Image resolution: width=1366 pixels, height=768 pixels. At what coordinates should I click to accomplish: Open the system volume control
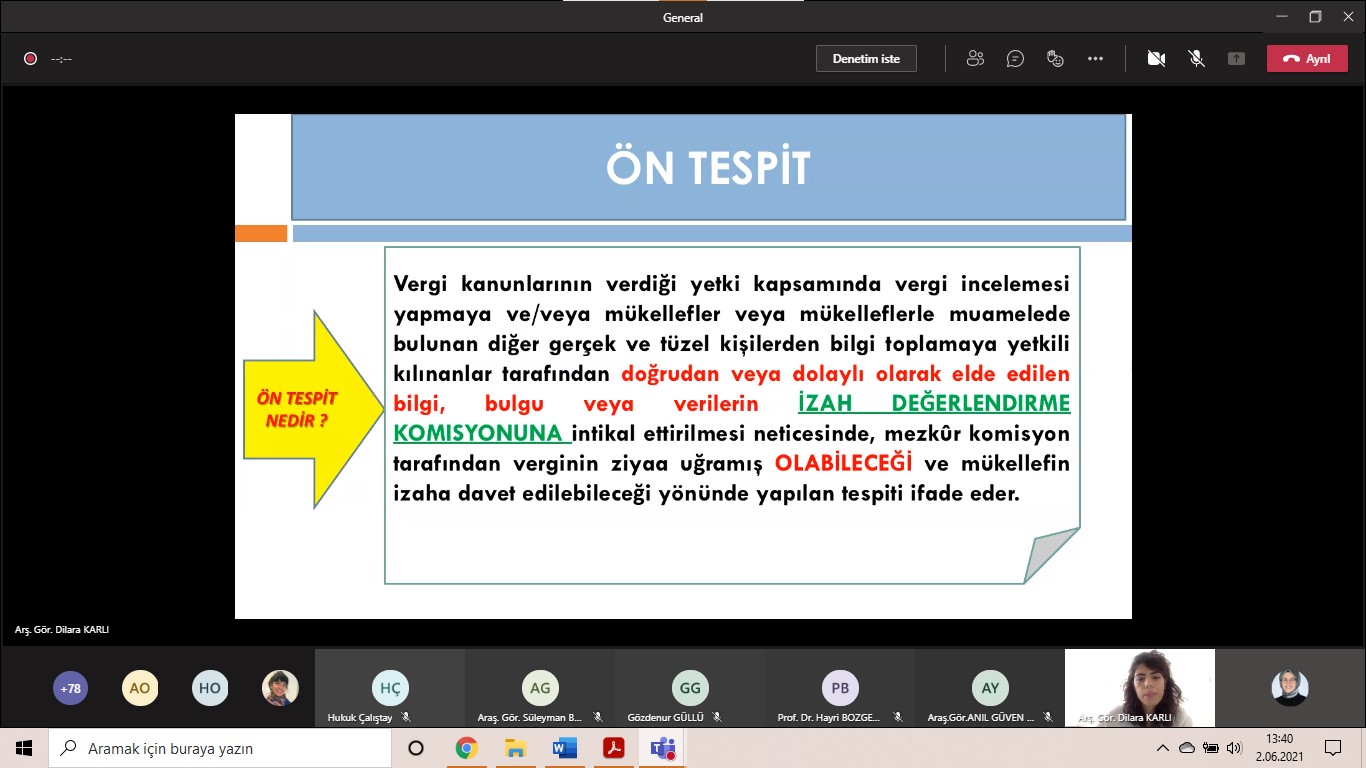point(1234,748)
